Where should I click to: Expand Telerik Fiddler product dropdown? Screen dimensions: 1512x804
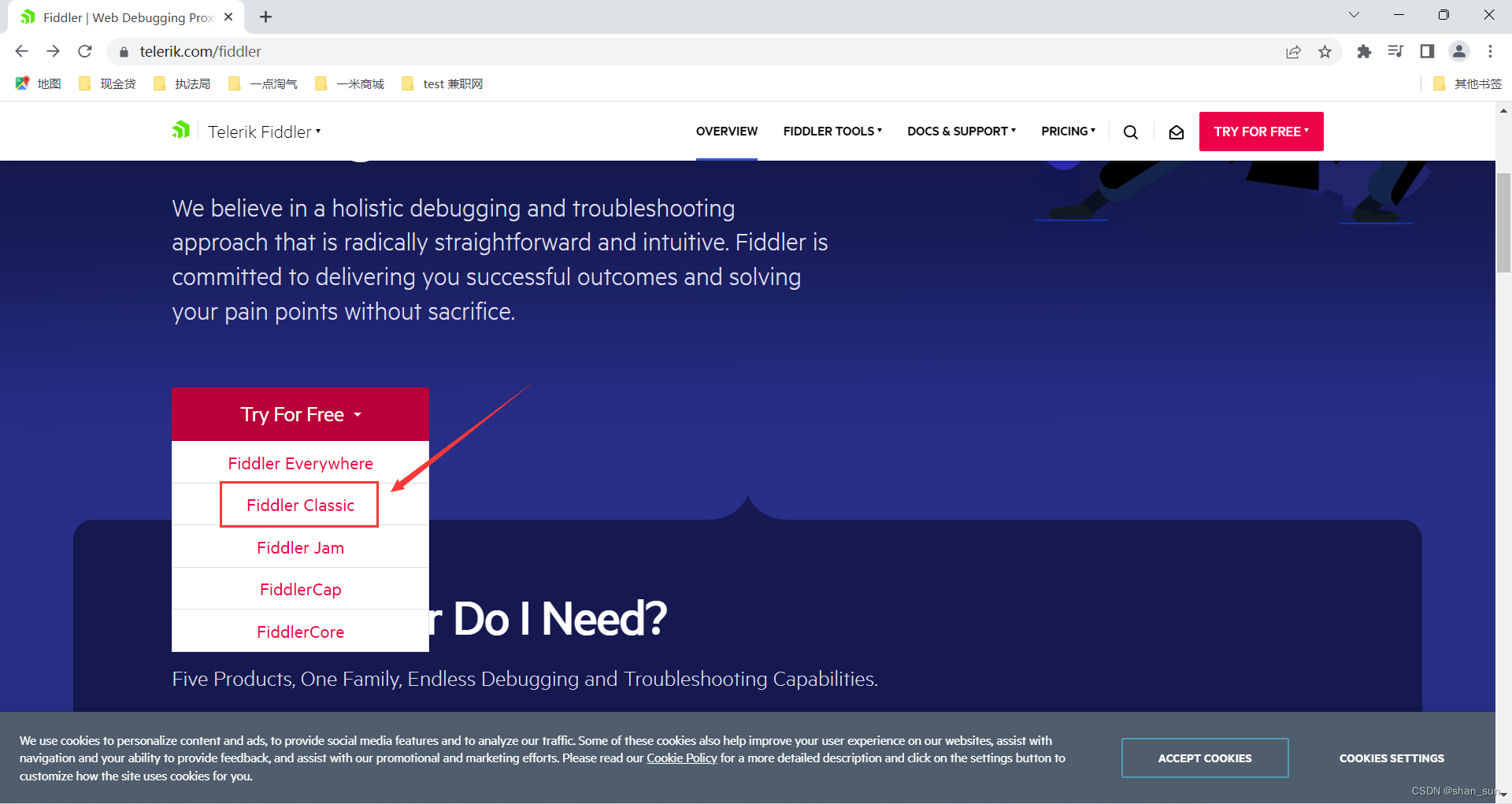(x=265, y=132)
